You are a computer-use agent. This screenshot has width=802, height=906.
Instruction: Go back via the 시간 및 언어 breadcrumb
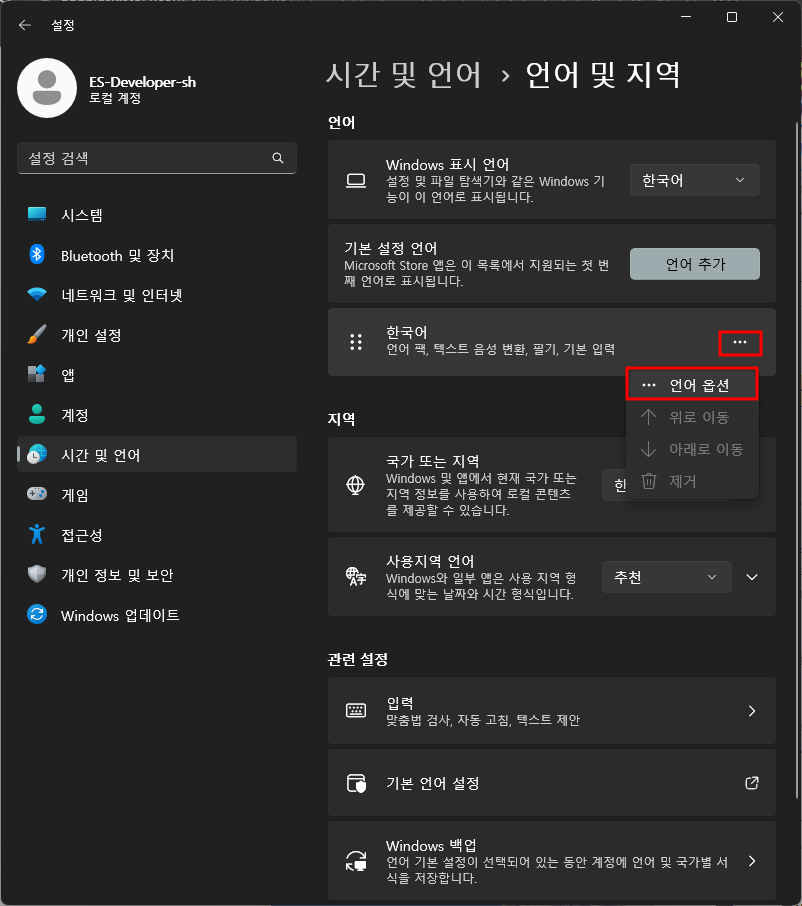[403, 75]
